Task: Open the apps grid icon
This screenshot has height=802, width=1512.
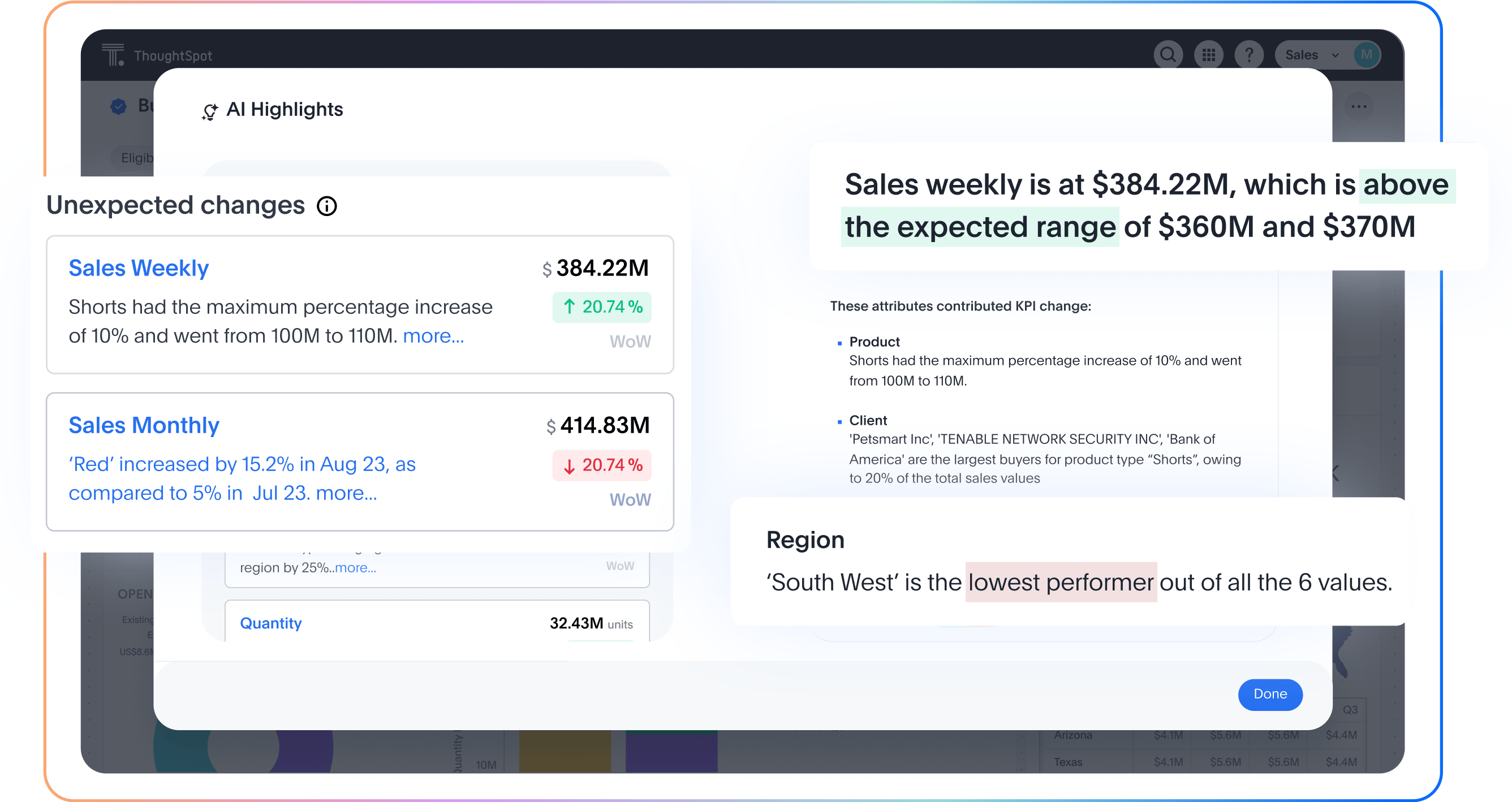Action: (x=1209, y=55)
